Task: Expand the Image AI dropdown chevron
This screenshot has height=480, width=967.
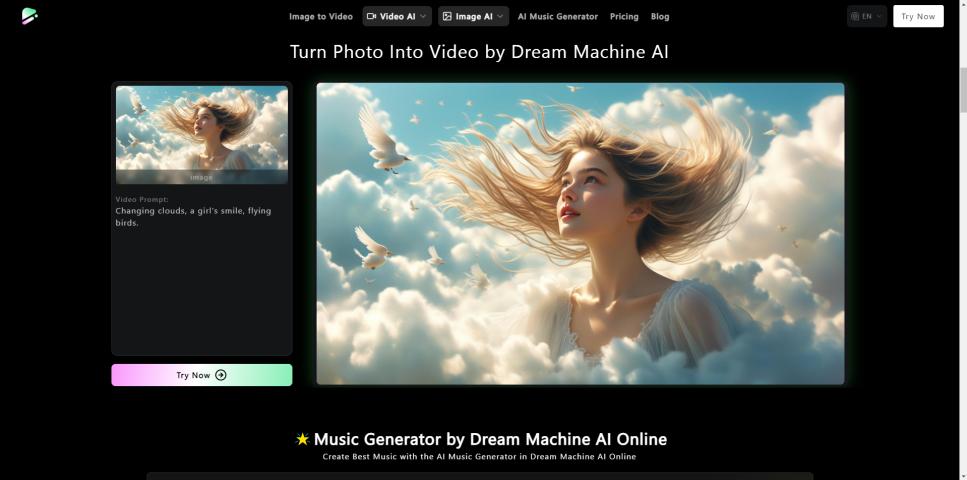Action: coord(500,16)
